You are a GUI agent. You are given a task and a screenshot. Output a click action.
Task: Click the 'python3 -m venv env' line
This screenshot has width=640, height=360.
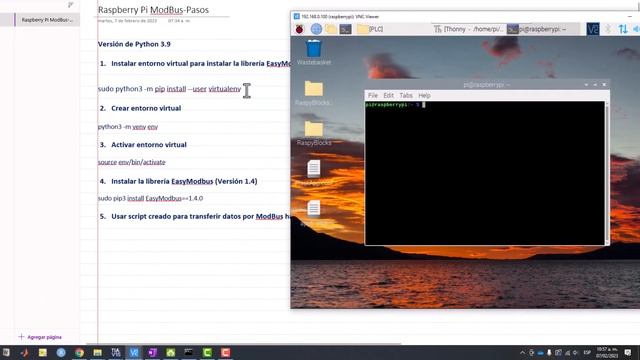(x=128, y=127)
